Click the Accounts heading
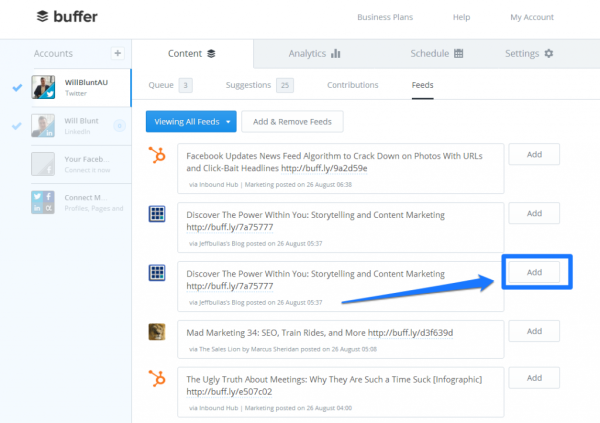 [x=53, y=54]
